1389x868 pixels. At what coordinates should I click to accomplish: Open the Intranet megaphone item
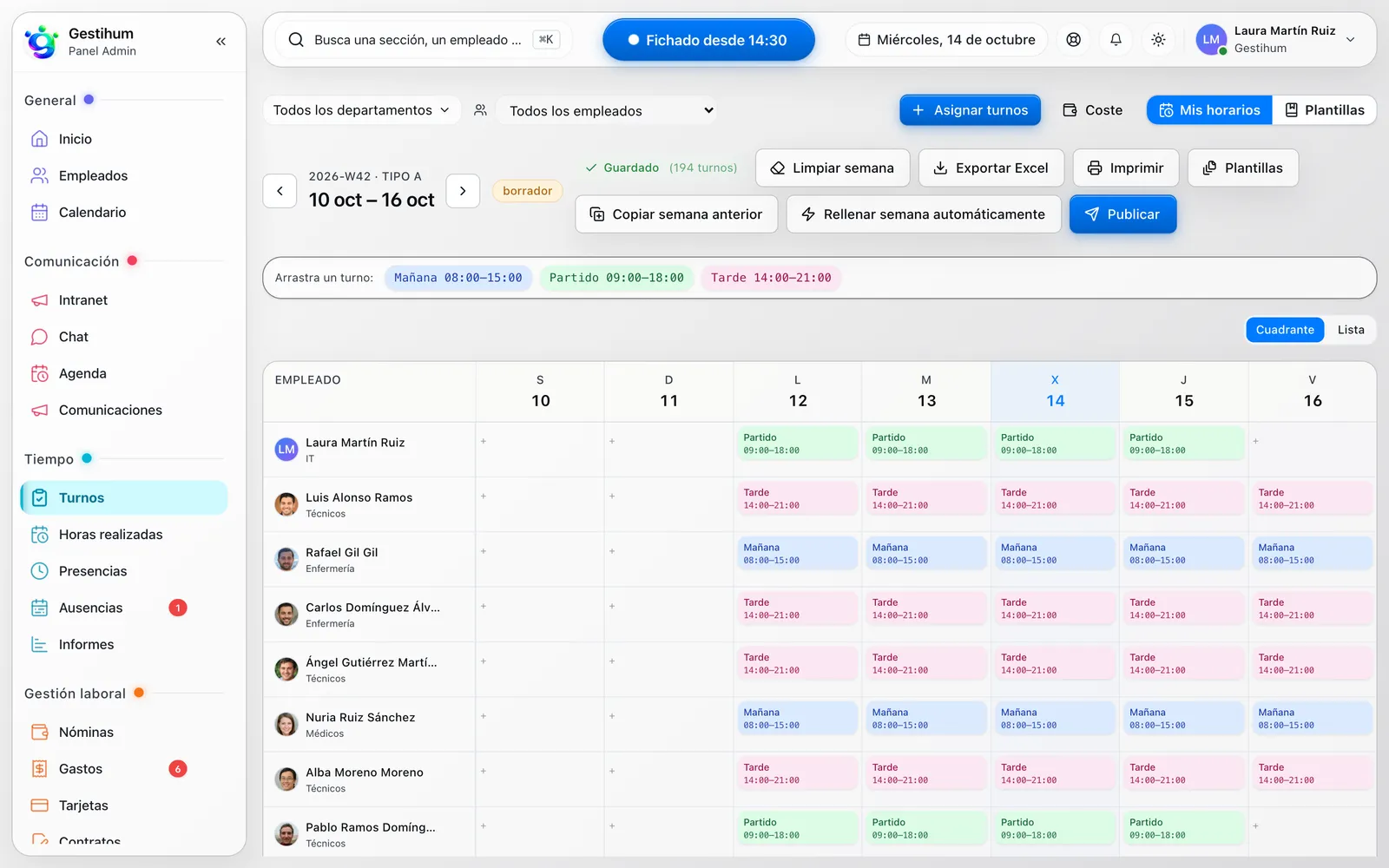(40, 300)
